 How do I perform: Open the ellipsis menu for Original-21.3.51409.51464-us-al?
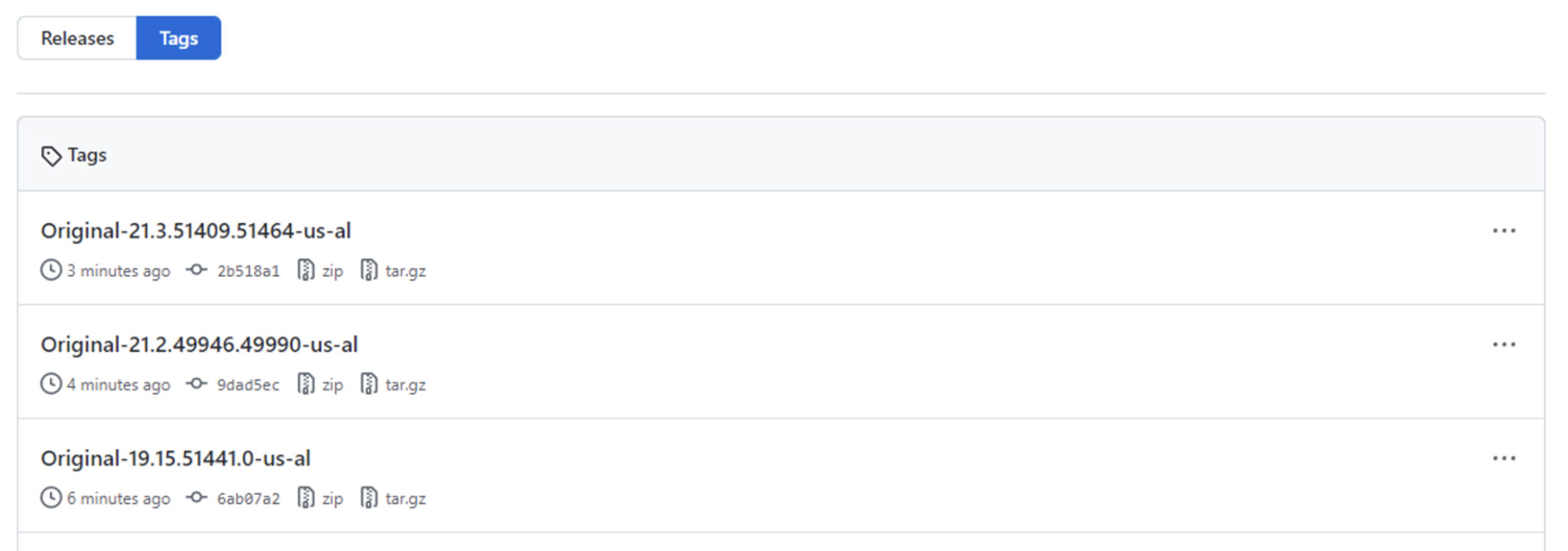point(1504,230)
